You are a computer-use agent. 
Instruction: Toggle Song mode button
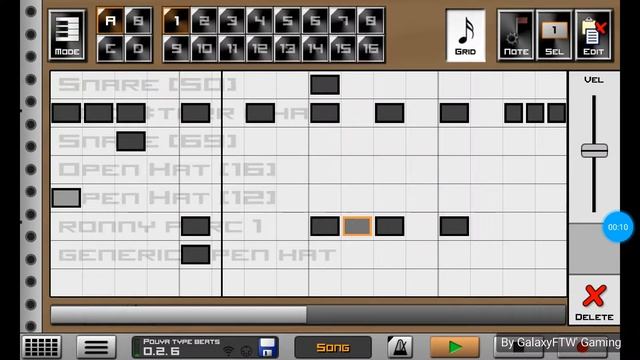(x=333, y=347)
